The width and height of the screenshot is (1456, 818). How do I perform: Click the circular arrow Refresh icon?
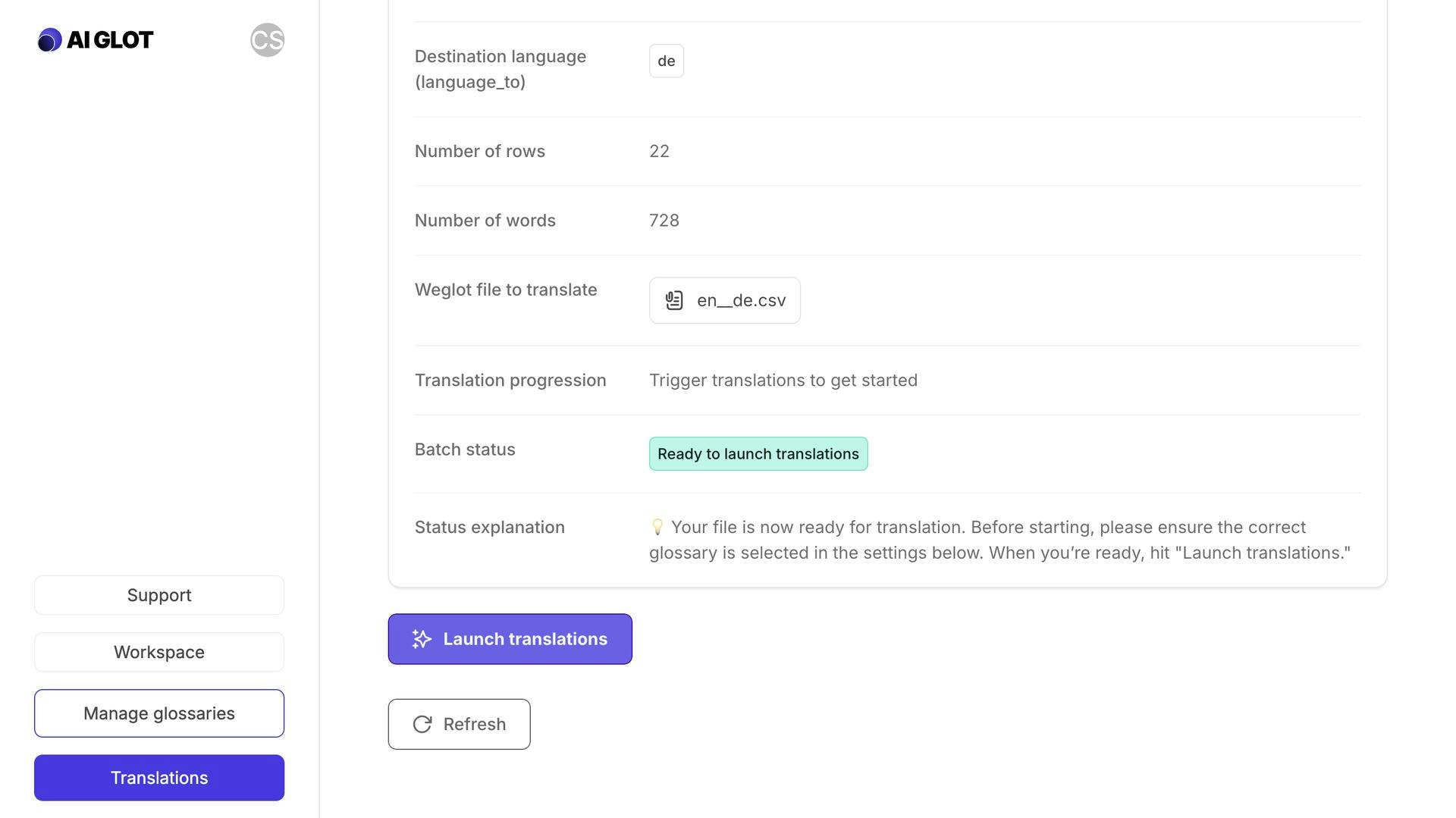[x=422, y=725]
